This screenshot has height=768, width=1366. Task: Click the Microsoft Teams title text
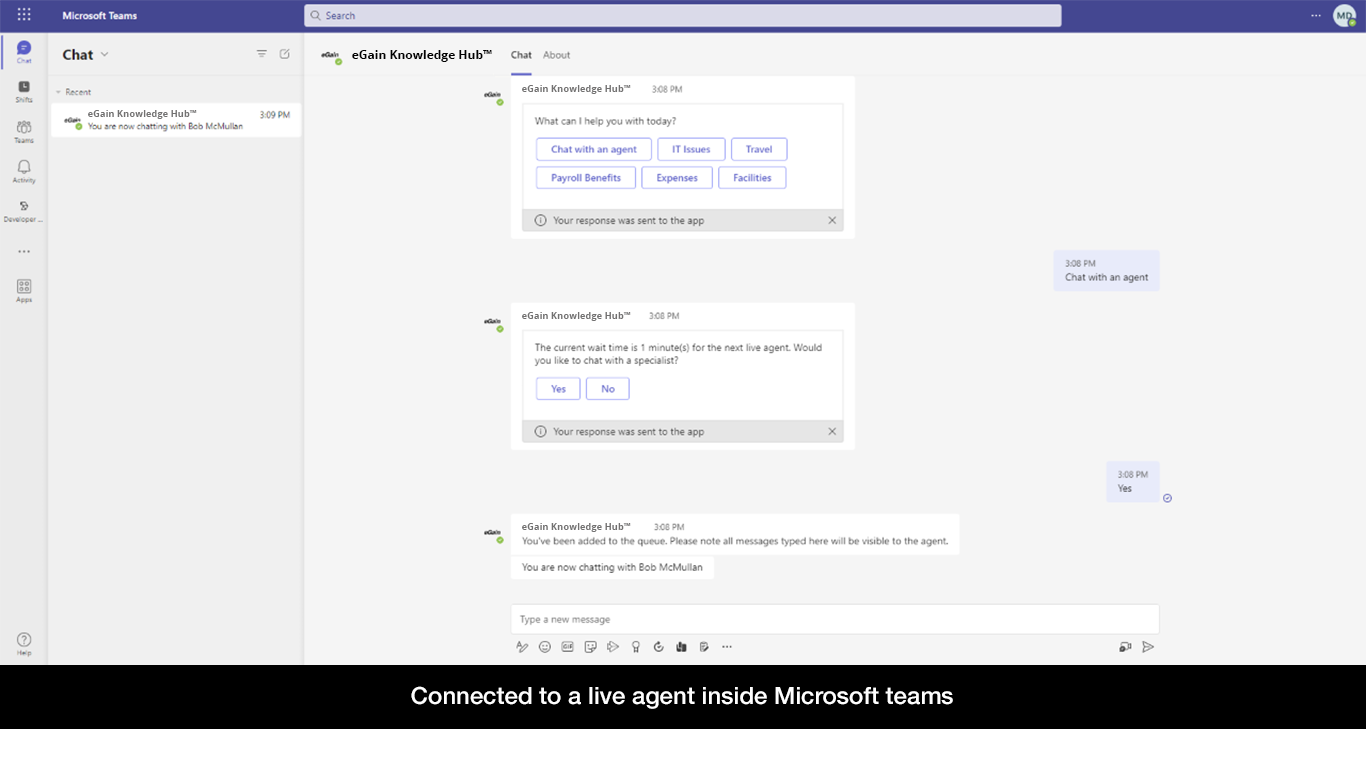point(100,15)
